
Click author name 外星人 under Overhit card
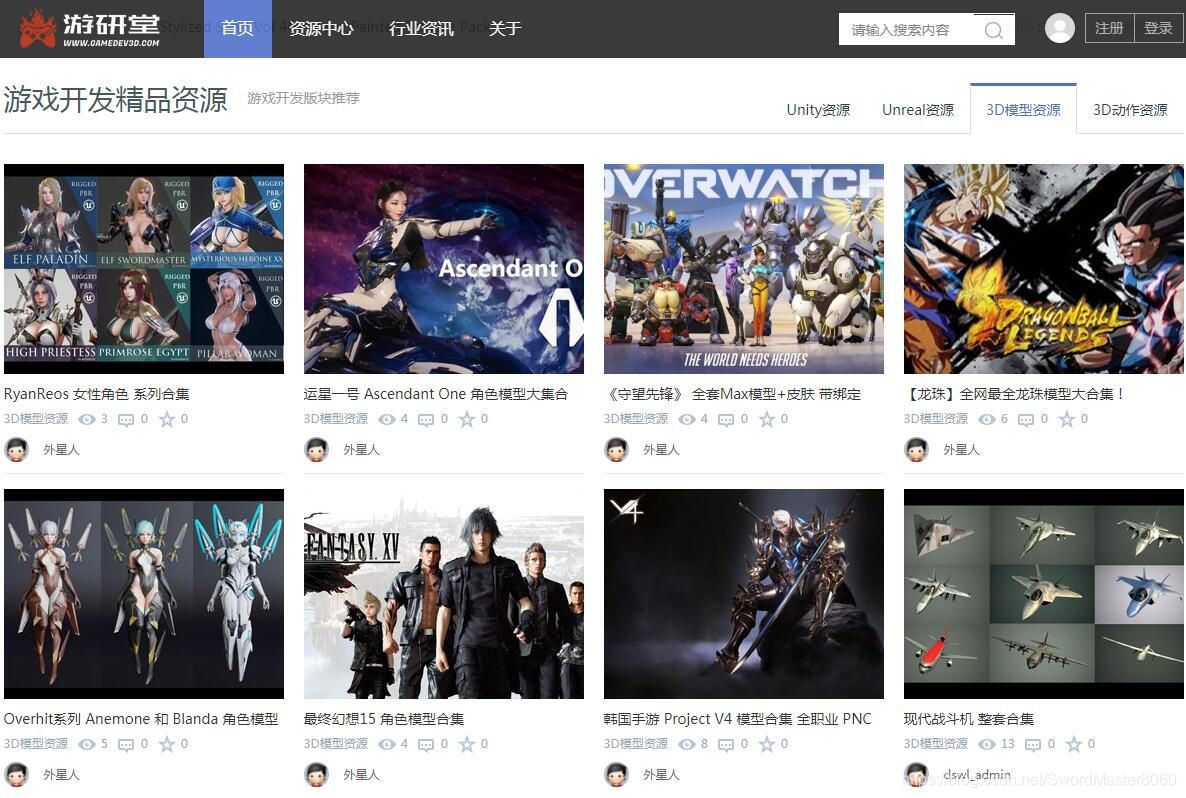(x=61, y=775)
